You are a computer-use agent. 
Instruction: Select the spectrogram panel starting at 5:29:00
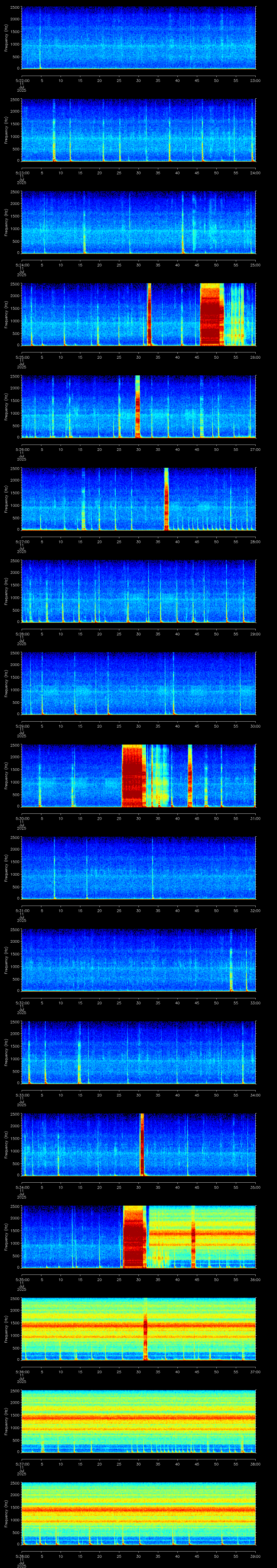[138, 683]
